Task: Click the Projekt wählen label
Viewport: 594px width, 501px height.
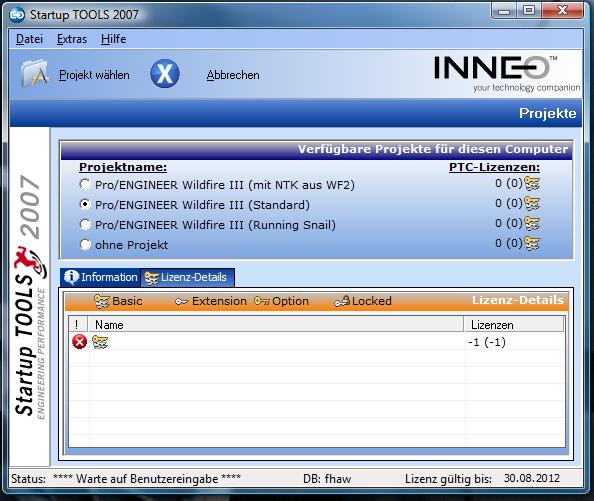Action: point(94,75)
